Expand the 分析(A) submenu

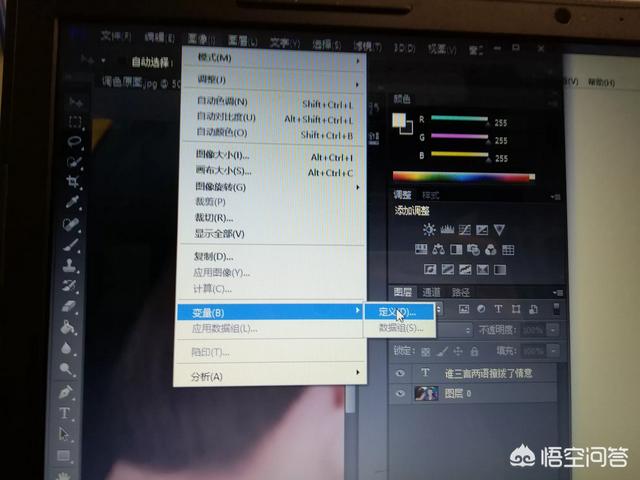pyautogui.click(x=270, y=376)
